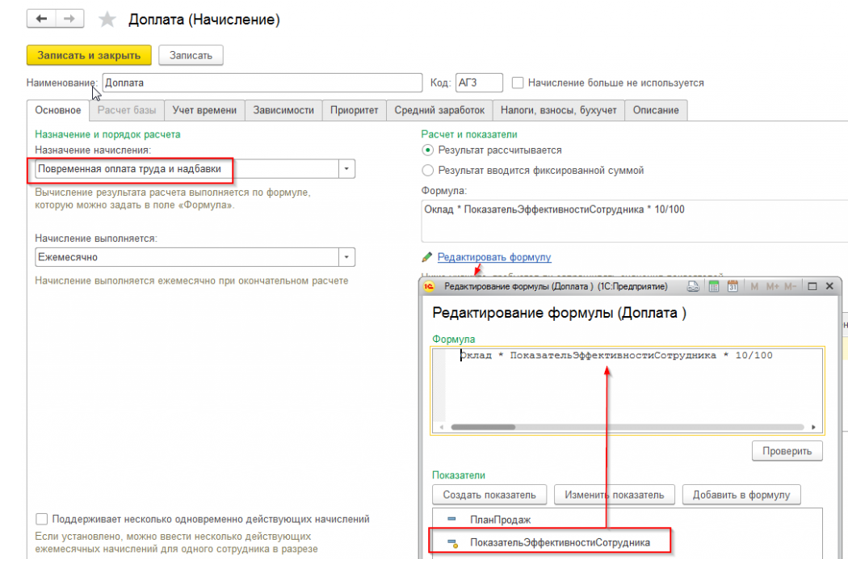Open the Приоритет tab
The image size is (863, 565).
354,110
